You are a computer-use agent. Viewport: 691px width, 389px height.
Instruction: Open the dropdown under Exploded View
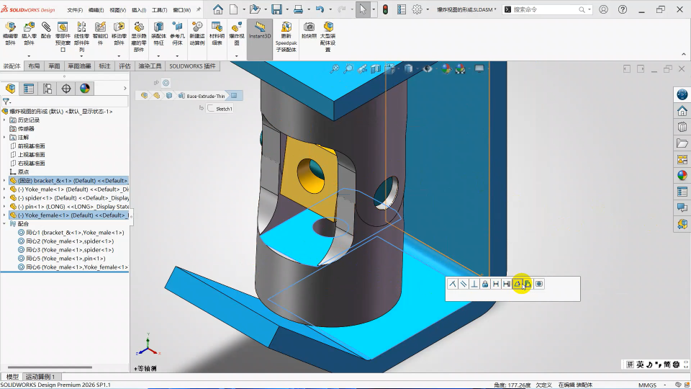click(x=237, y=56)
